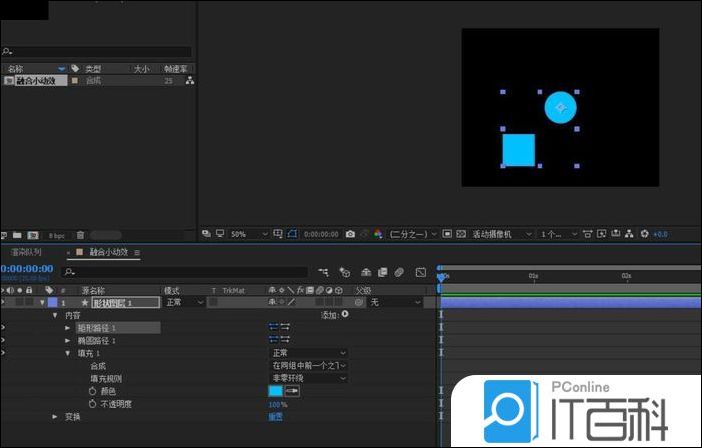Click the stopwatch for 颜色 property
The image size is (702, 448).
(92, 391)
